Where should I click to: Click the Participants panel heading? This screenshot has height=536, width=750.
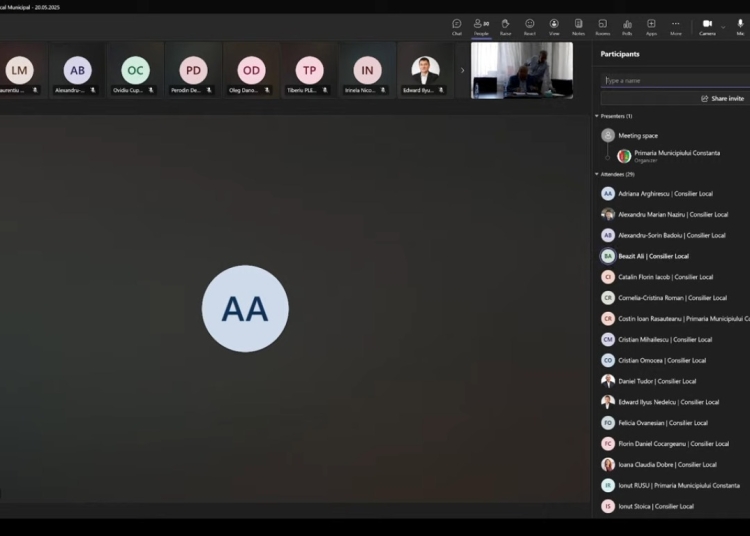[620, 54]
